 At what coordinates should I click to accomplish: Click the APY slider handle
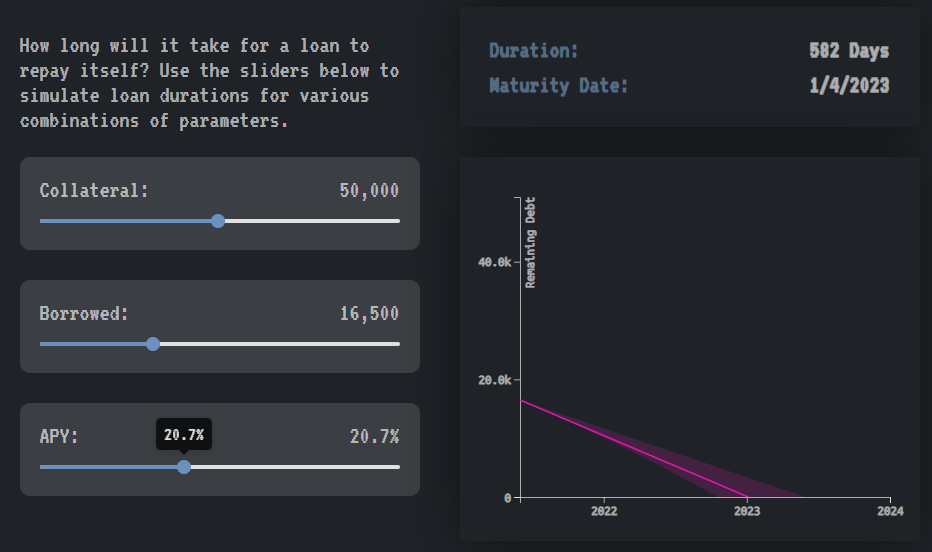coord(184,467)
